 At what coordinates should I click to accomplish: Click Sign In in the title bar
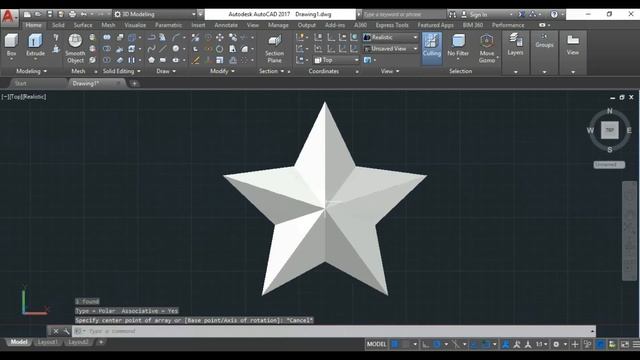pyautogui.click(x=478, y=14)
